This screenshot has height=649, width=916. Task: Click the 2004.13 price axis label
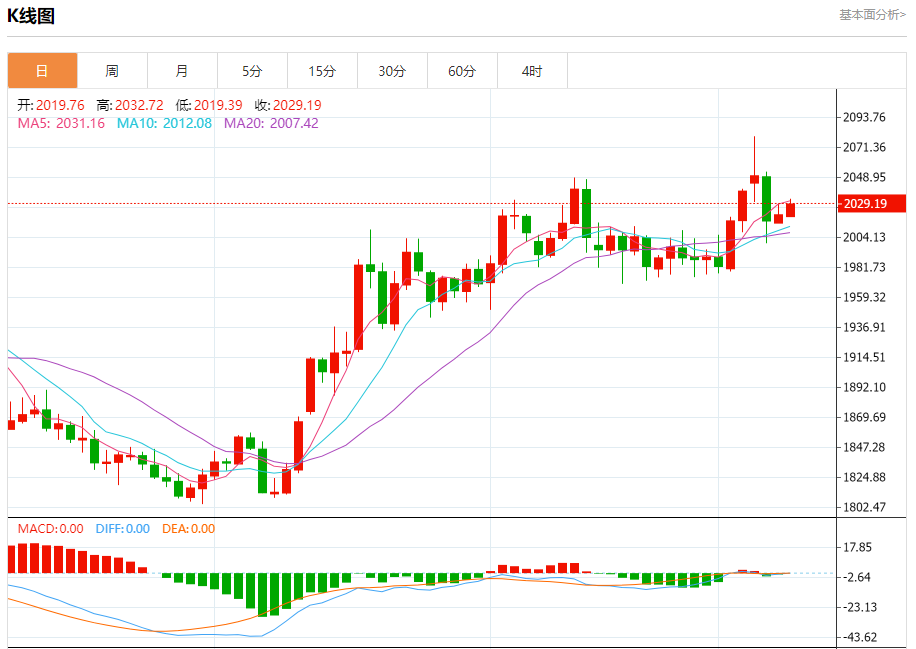[864, 237]
